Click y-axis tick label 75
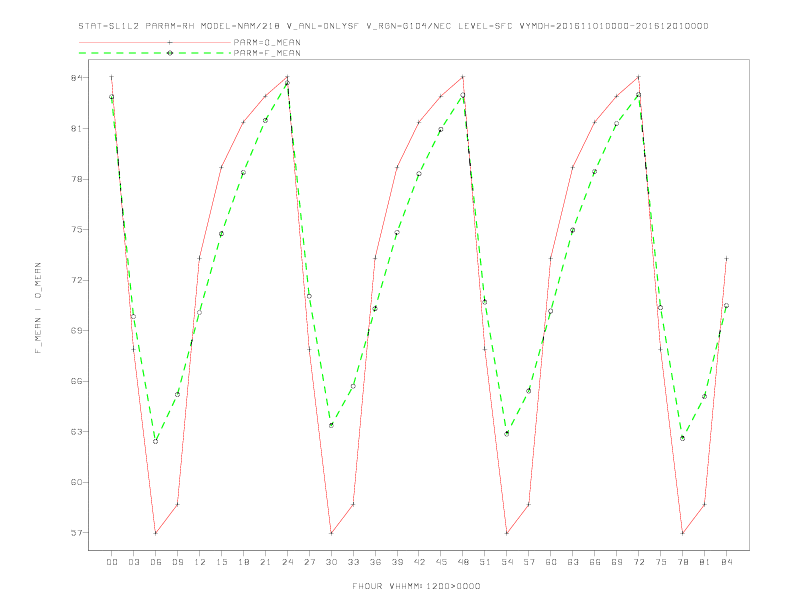 point(76,229)
